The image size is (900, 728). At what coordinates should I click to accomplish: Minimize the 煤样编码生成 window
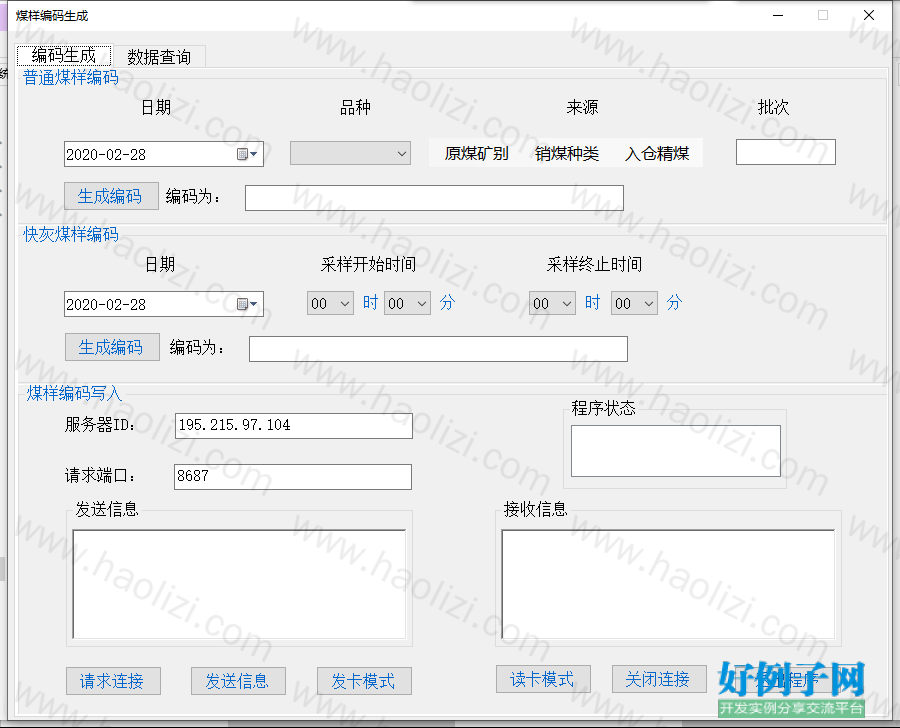point(778,16)
